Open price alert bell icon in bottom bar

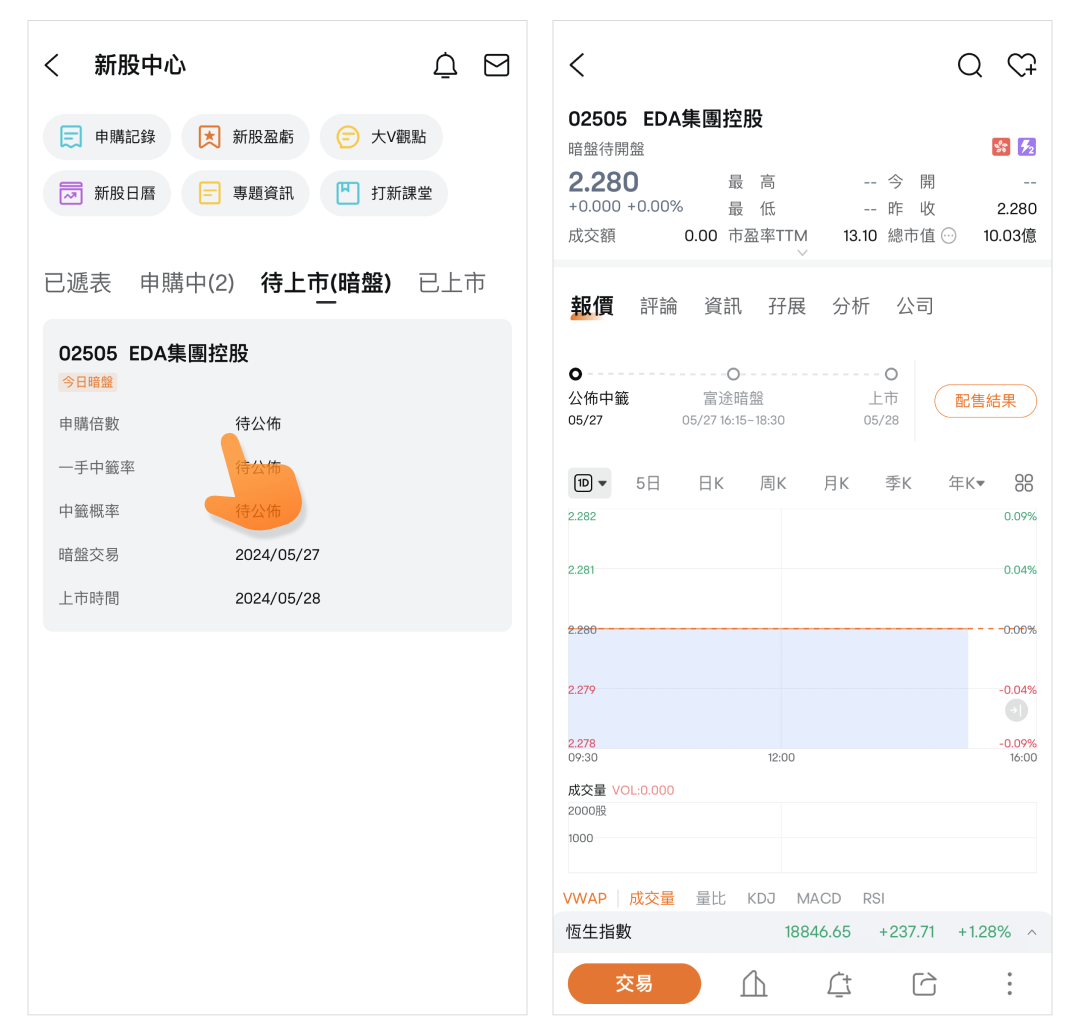839,984
